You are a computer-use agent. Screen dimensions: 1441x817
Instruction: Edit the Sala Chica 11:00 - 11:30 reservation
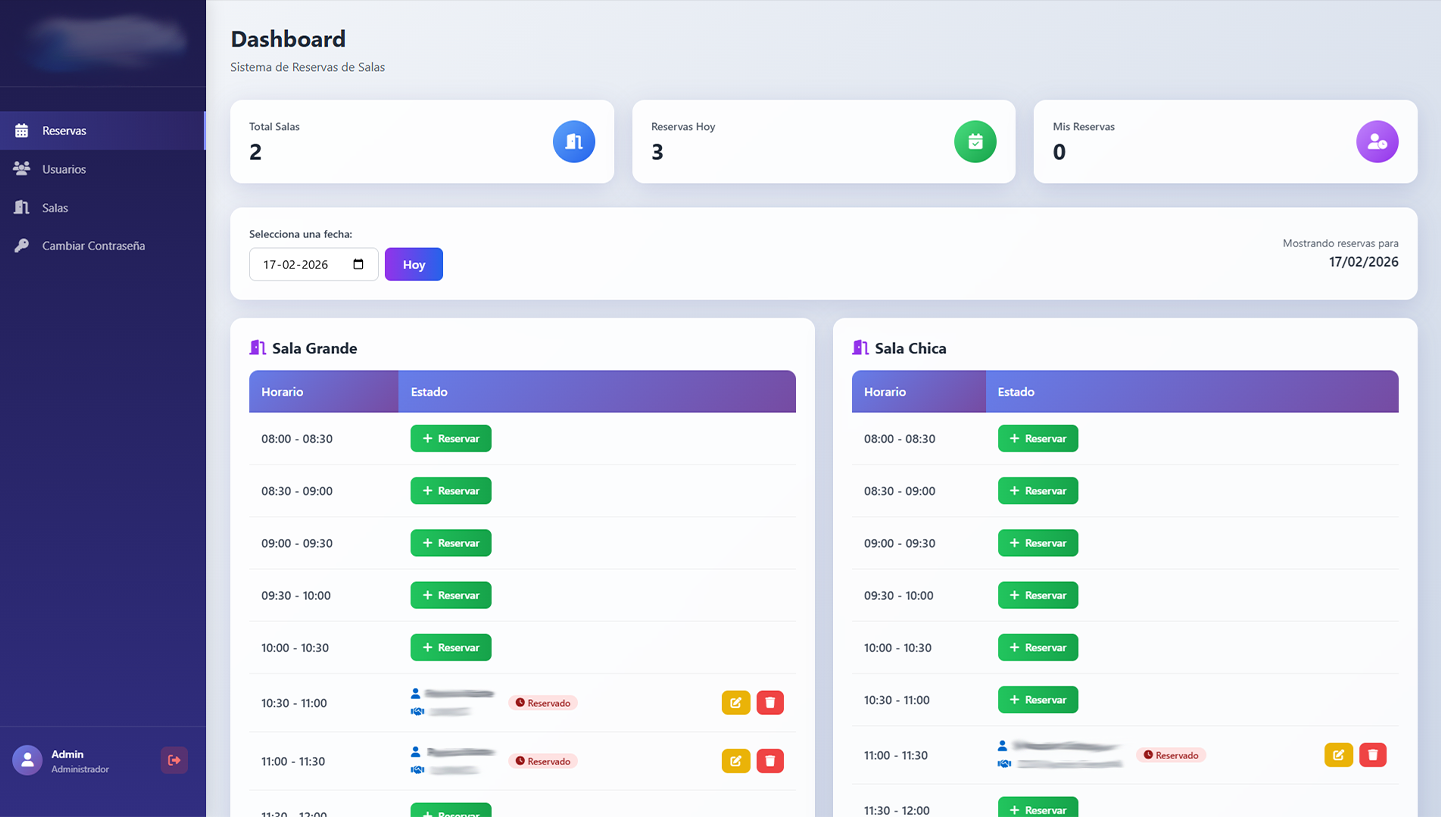pyautogui.click(x=1338, y=755)
